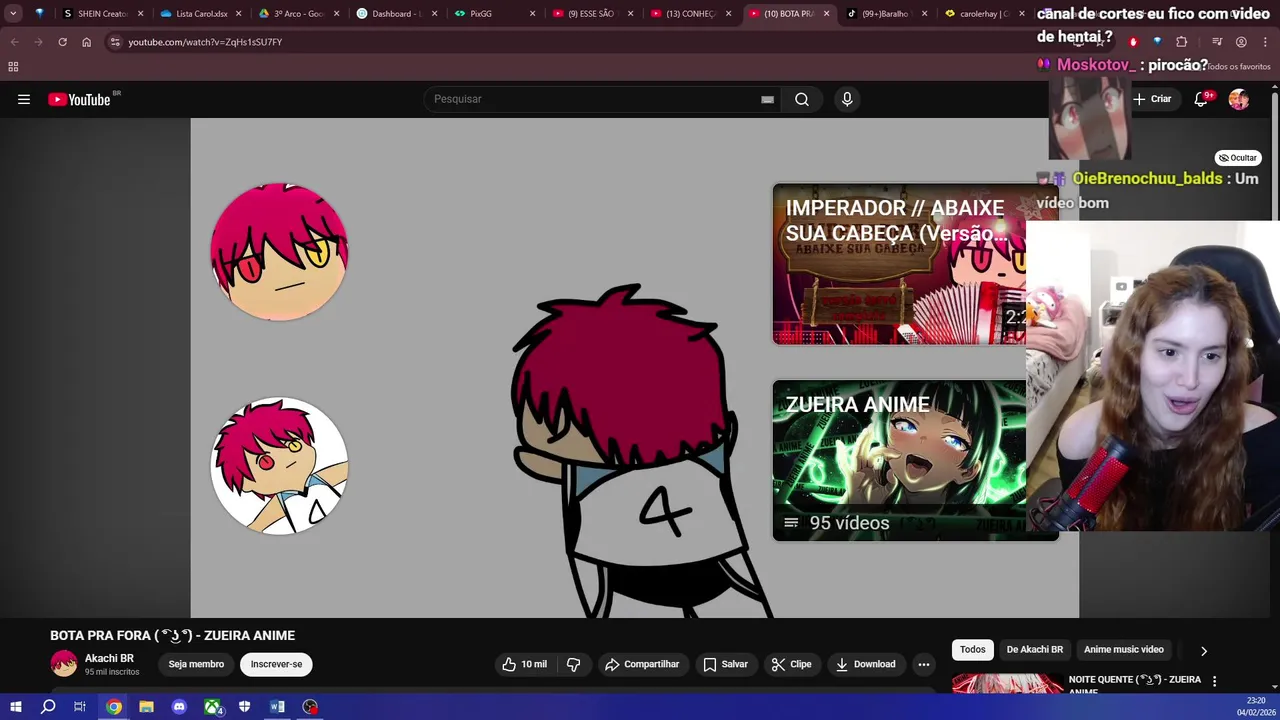This screenshot has height=720, width=1280.
Task: Dislike the video with thumbs down
Action: click(574, 664)
